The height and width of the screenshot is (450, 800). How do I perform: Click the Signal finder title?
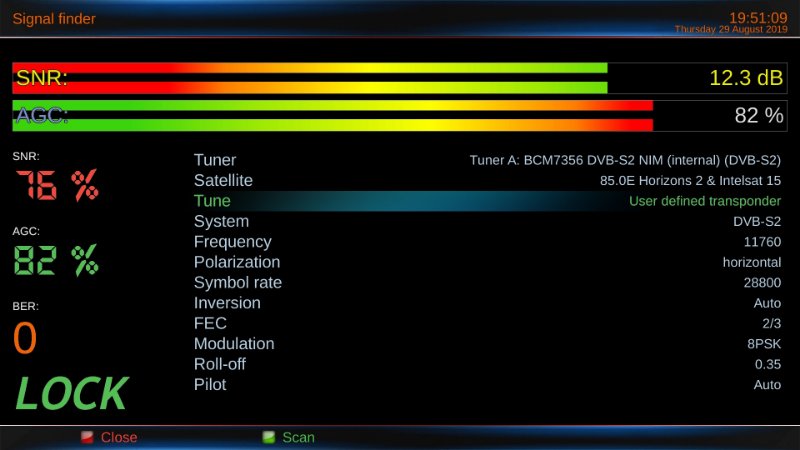[54, 19]
